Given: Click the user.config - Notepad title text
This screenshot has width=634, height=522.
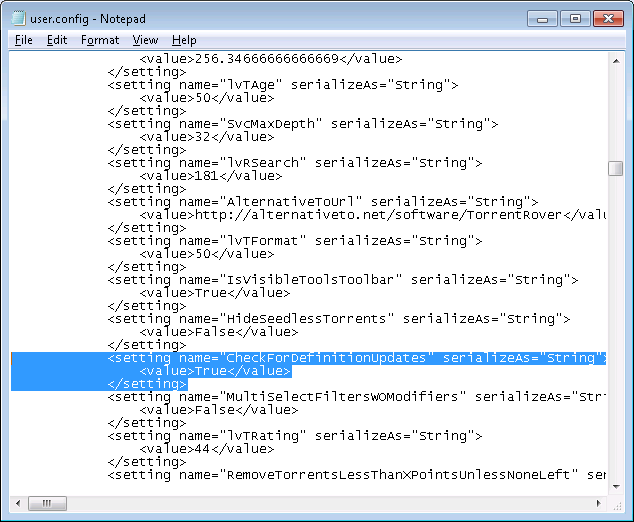Looking at the screenshot, I should [x=88, y=19].
